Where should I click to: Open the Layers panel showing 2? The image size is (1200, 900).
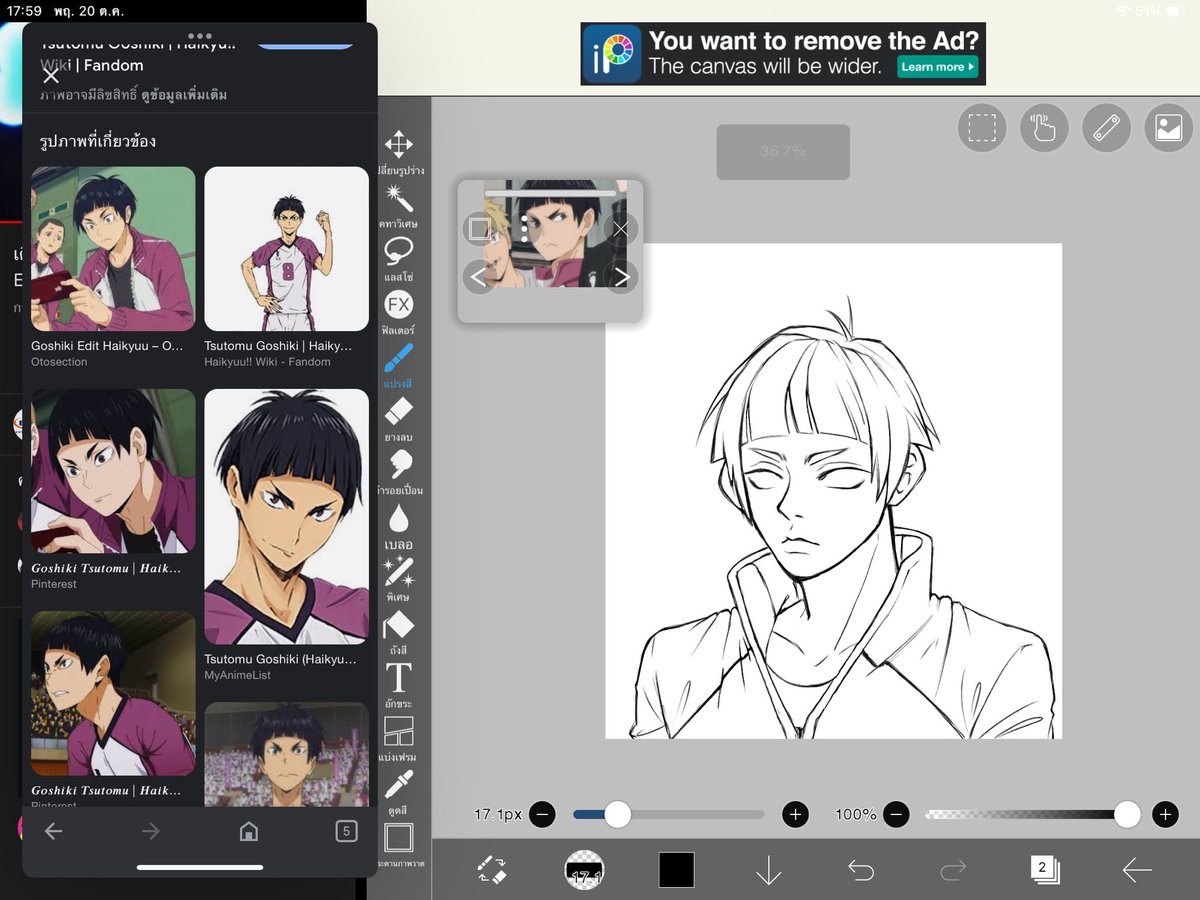pyautogui.click(x=1044, y=869)
